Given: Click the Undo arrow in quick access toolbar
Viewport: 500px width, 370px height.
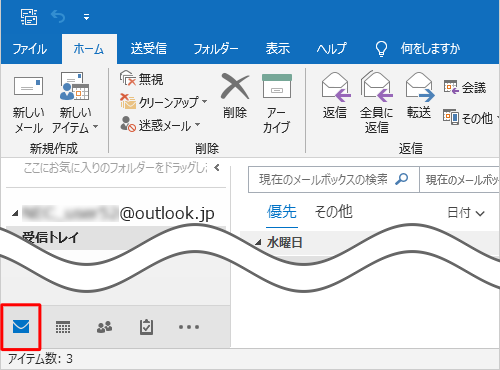Looking at the screenshot, I should pyautogui.click(x=58, y=17).
